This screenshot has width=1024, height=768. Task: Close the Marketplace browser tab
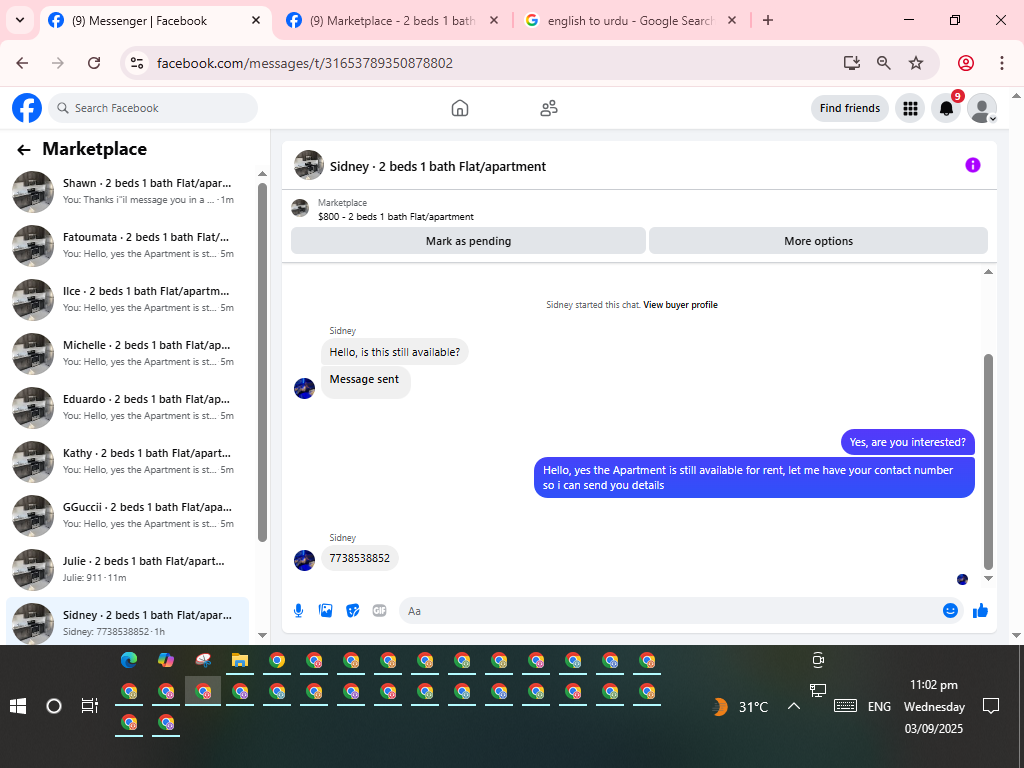[494, 20]
